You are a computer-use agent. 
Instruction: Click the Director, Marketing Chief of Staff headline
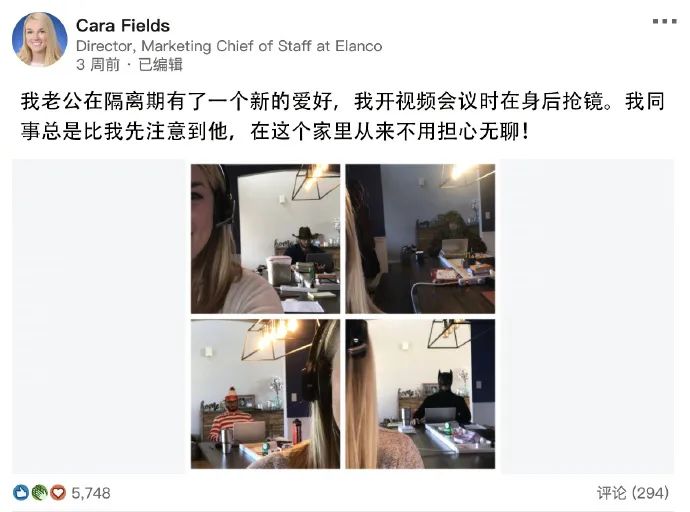click(229, 46)
